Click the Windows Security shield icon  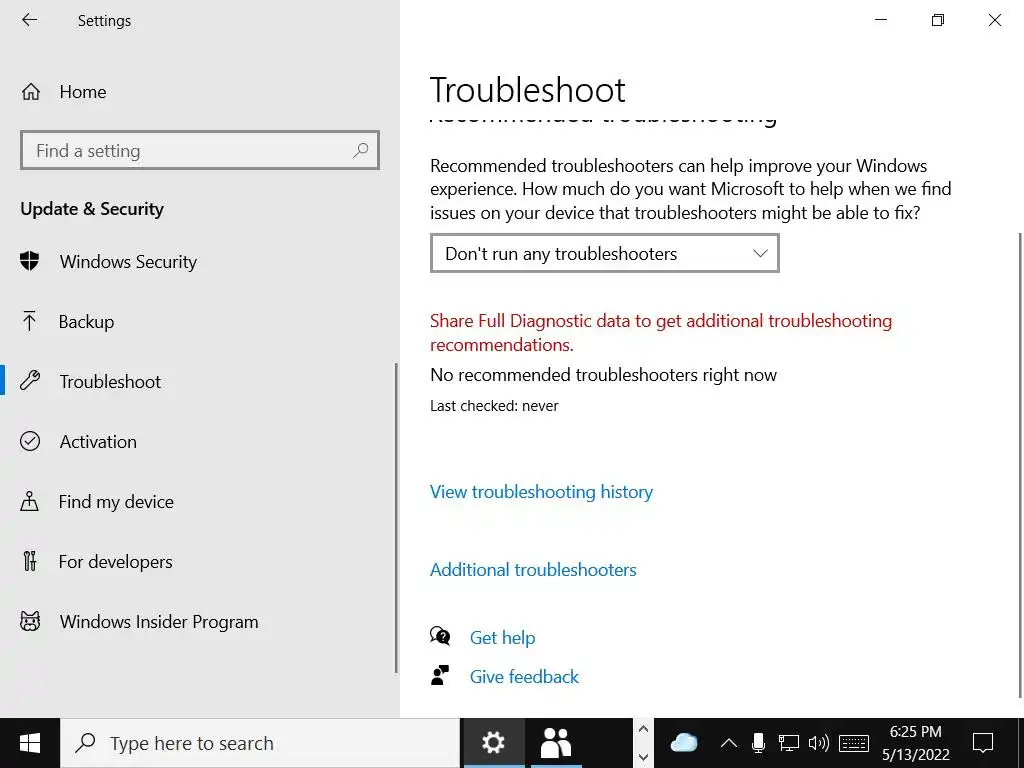click(x=29, y=261)
